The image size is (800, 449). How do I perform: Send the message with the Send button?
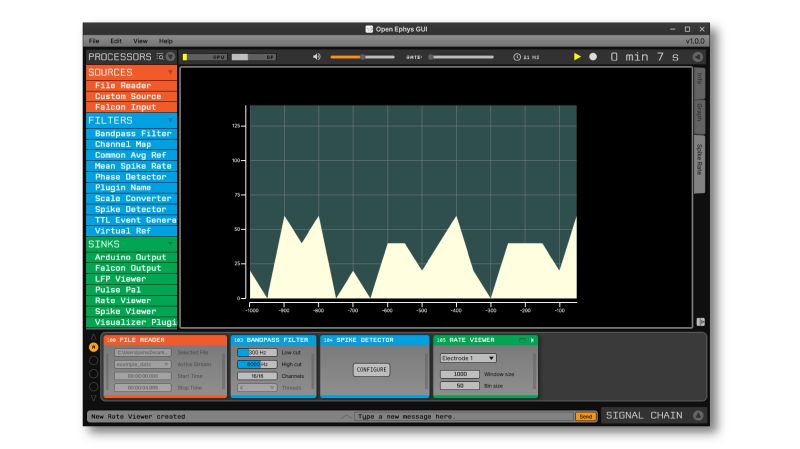pos(586,416)
